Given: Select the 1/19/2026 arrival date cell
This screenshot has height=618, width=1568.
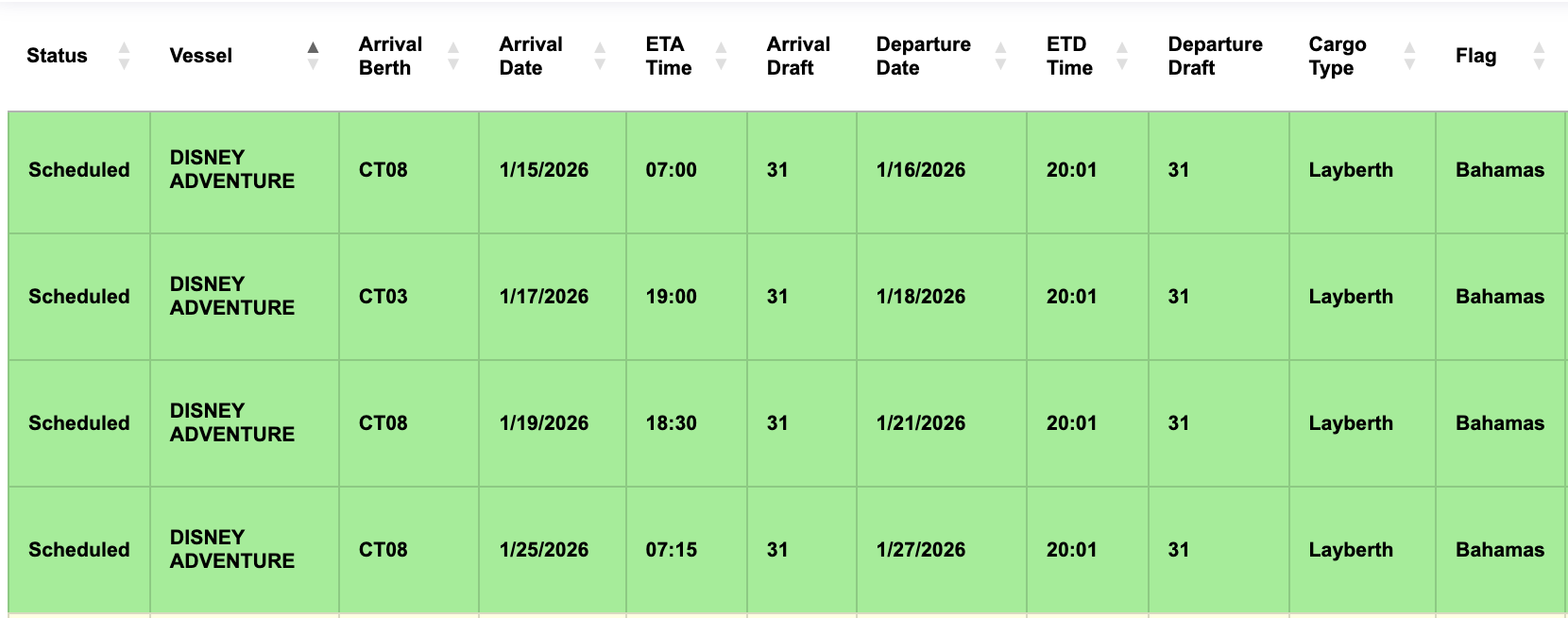Looking at the screenshot, I should (x=544, y=423).
